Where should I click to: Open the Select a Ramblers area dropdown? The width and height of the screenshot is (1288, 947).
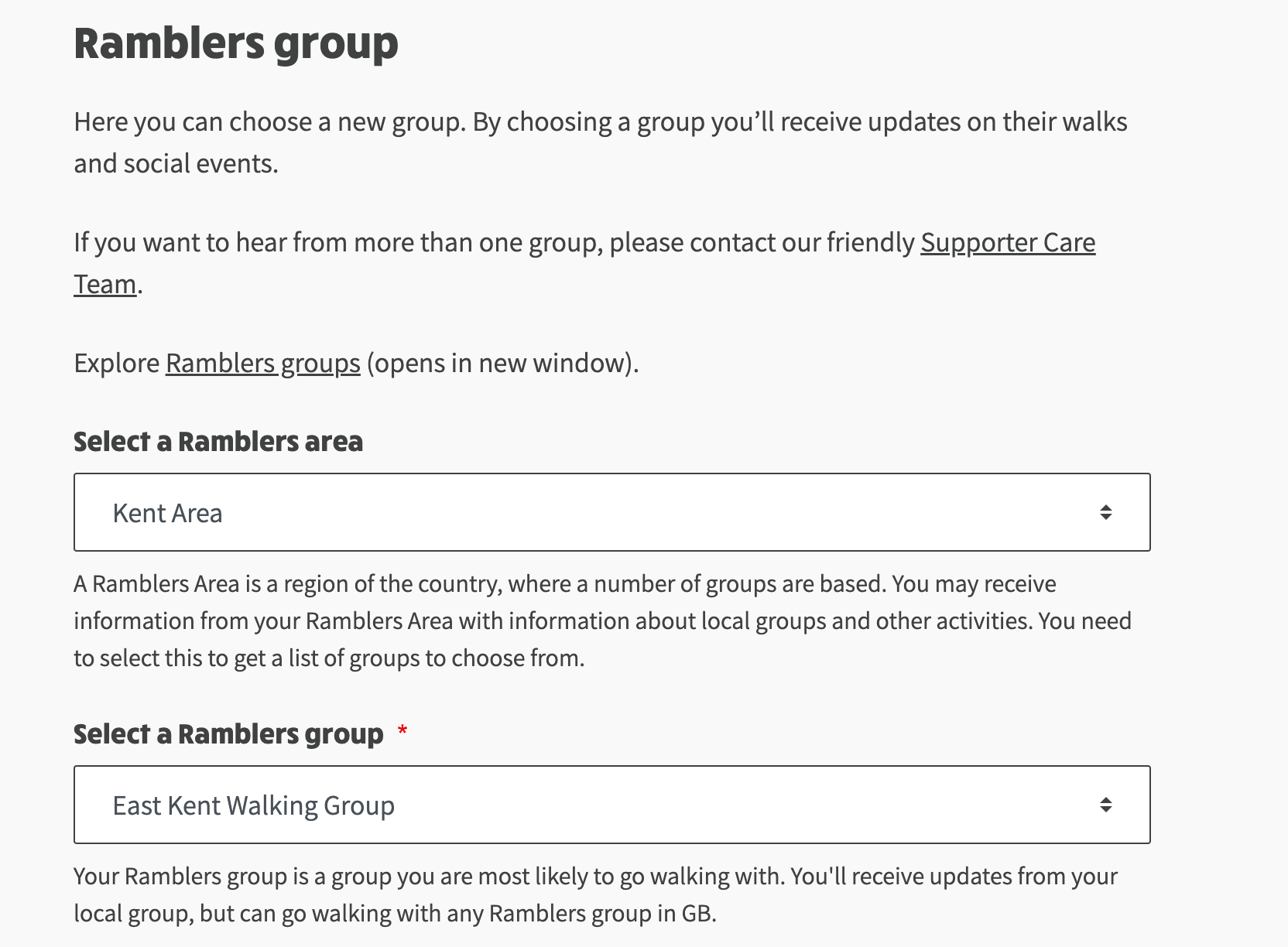pos(612,512)
